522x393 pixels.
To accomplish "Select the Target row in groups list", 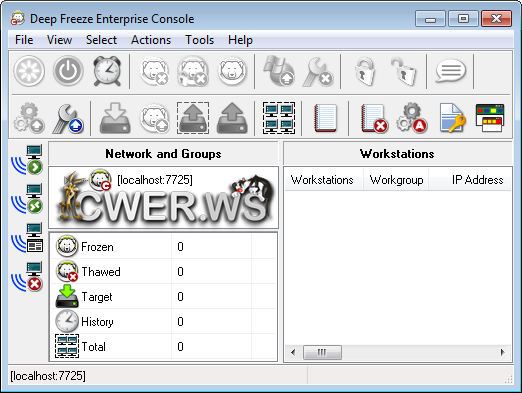I will [163, 297].
